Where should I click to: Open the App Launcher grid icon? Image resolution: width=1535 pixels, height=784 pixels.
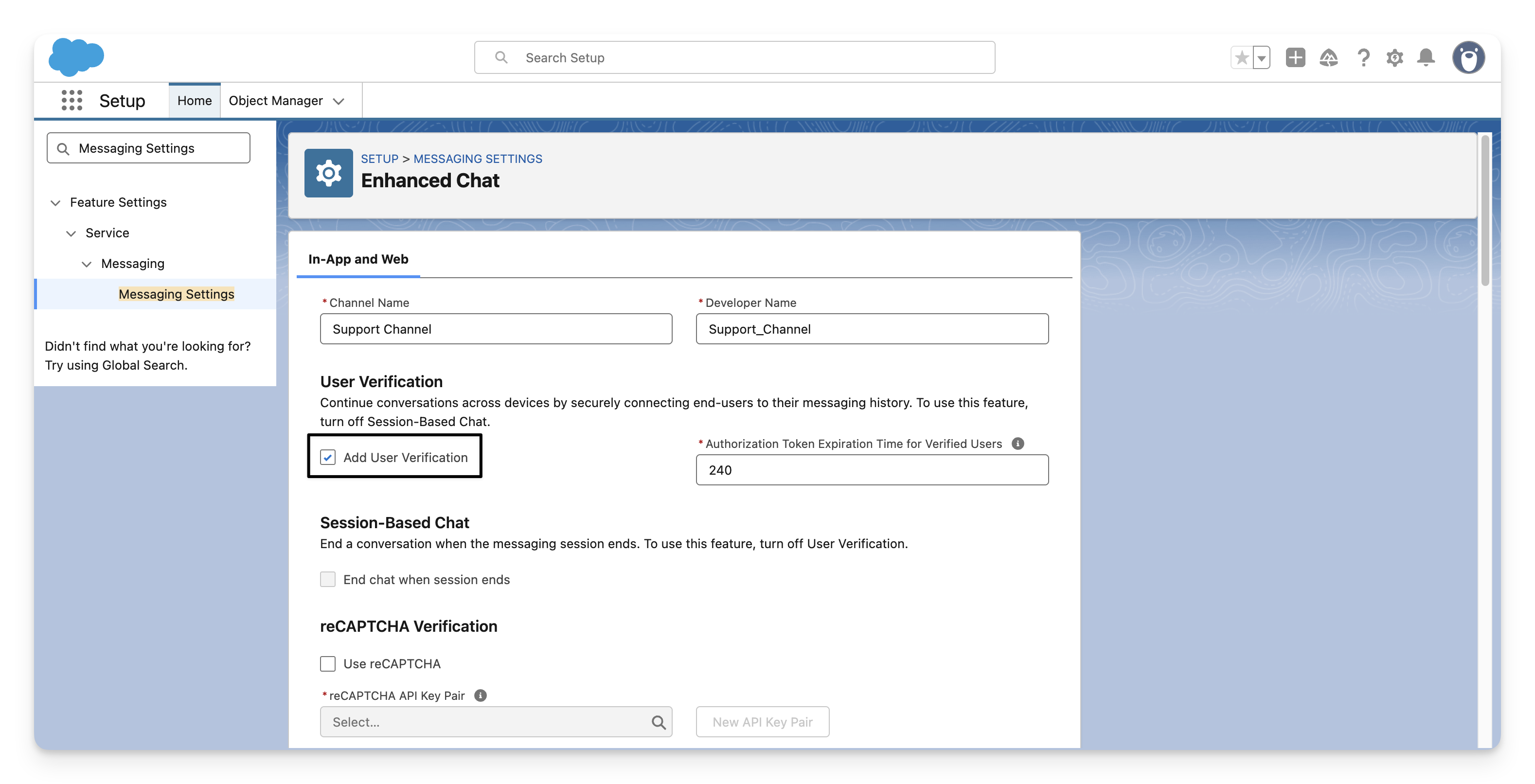pos(71,100)
